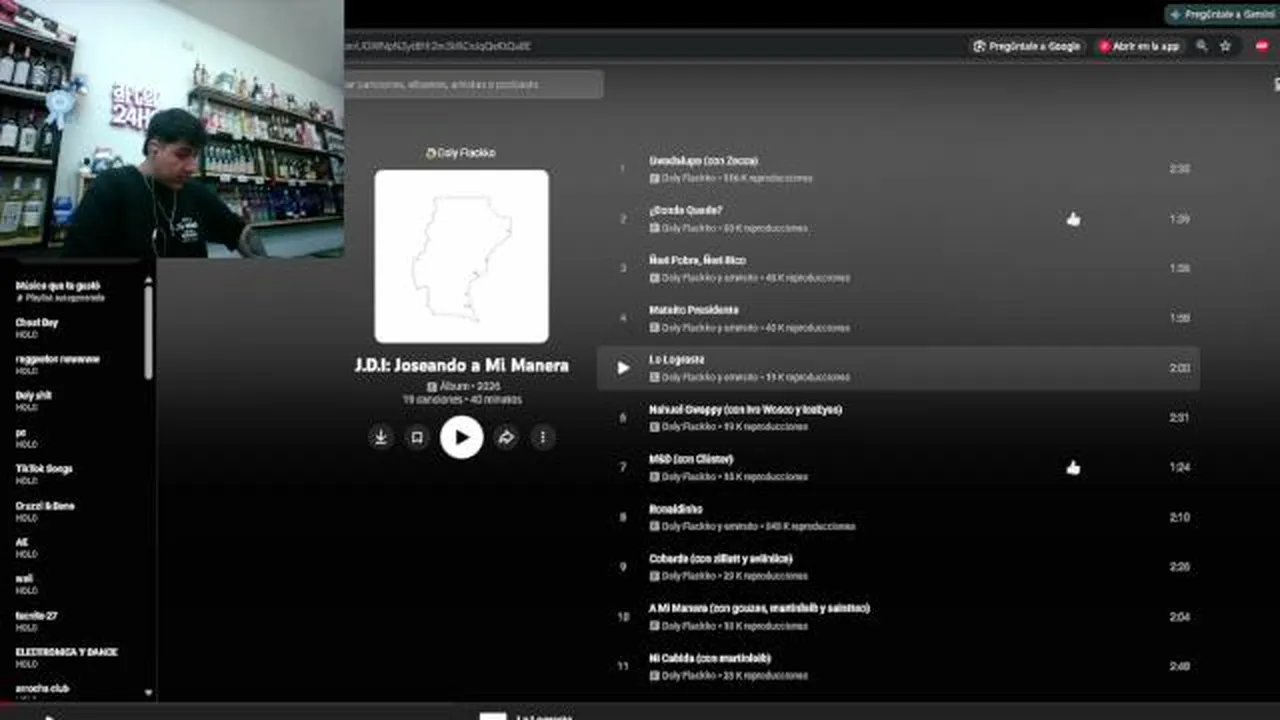Select track 8 Ronaldinho
The width and height of the screenshot is (1280, 720).
tap(898, 517)
